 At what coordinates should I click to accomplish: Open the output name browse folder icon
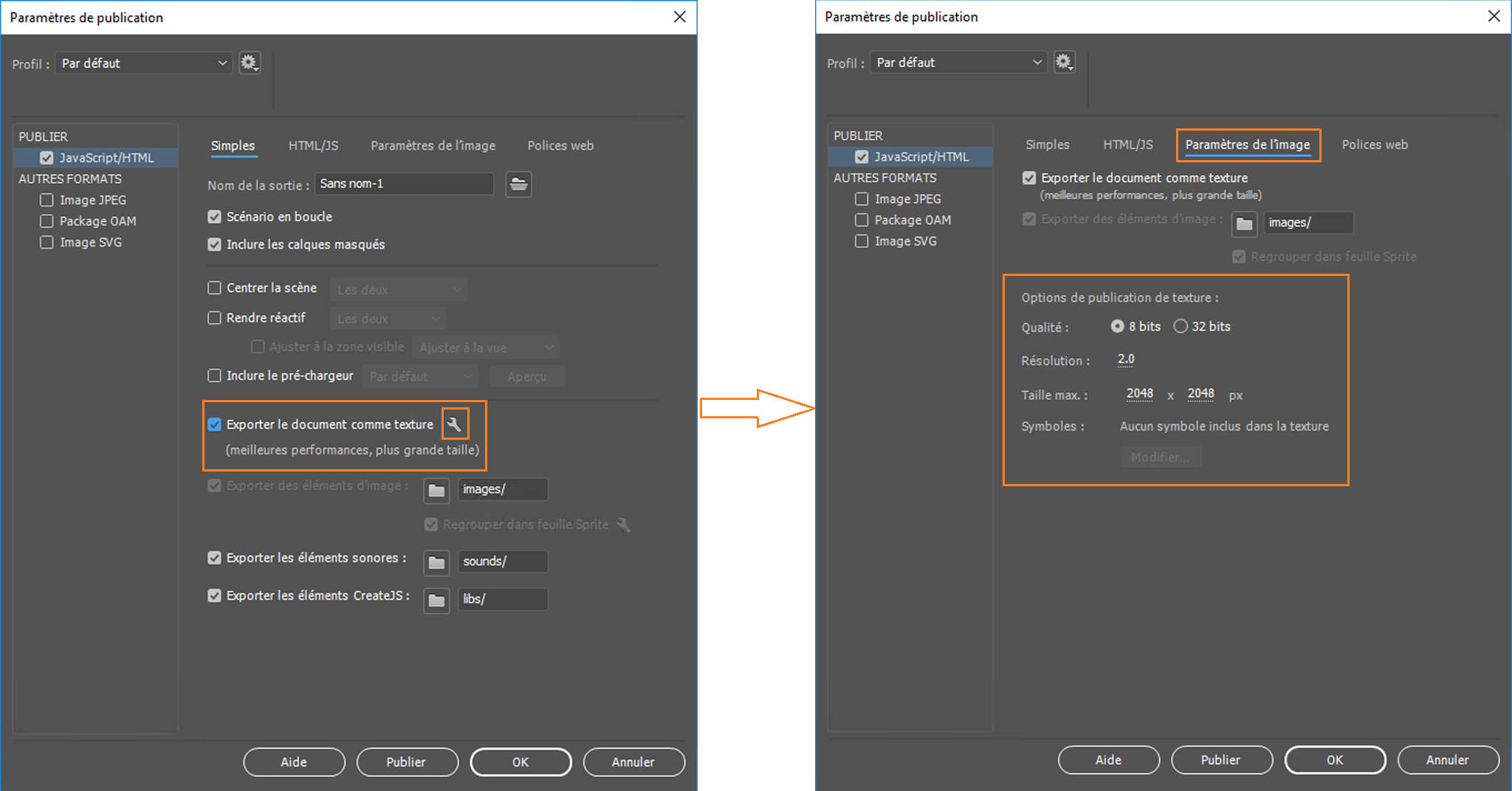(519, 184)
